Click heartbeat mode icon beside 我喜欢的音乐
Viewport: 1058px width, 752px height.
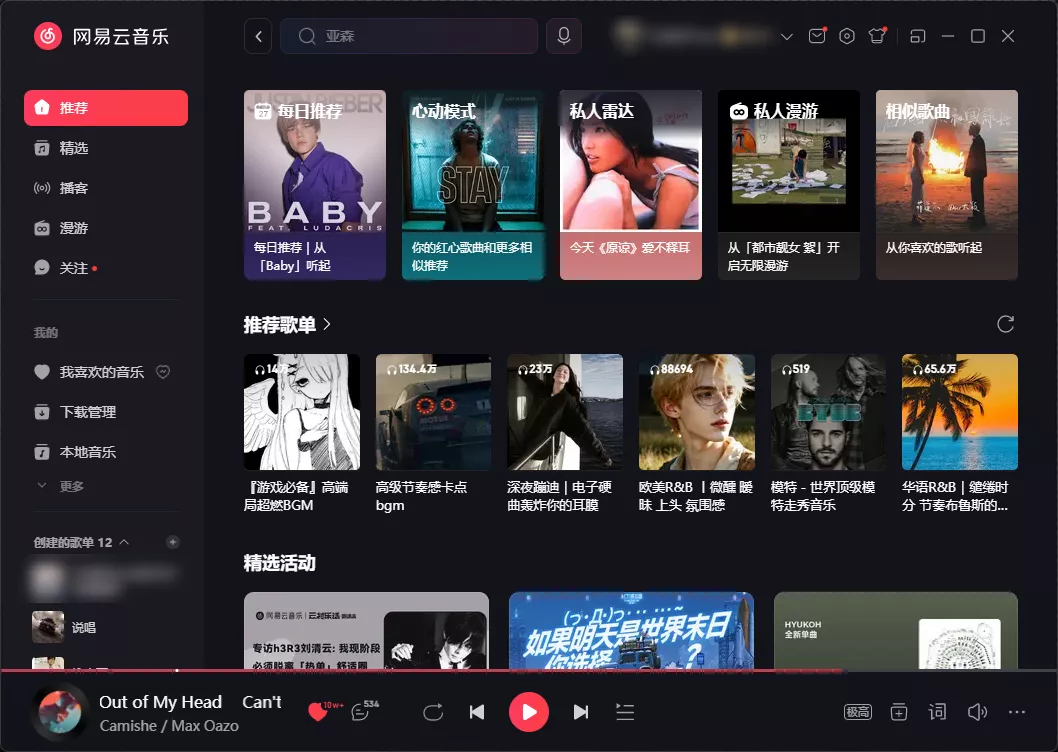tap(163, 372)
